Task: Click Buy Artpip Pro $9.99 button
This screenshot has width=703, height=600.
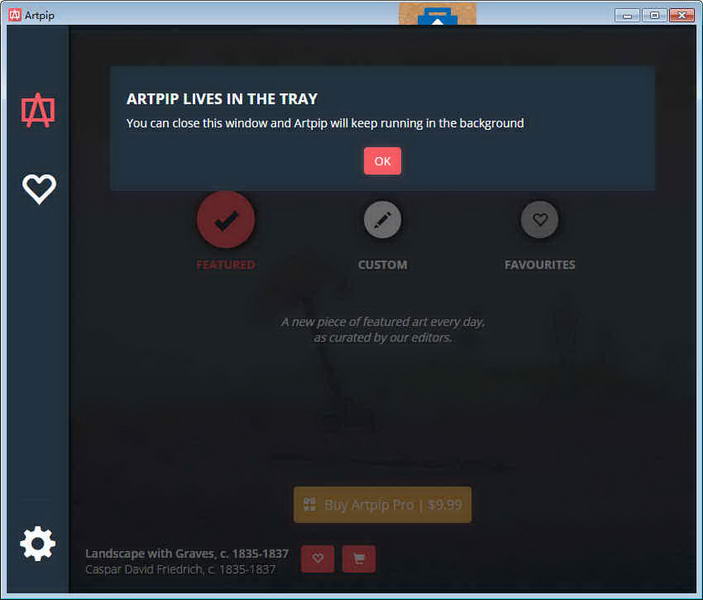Action: (x=382, y=505)
